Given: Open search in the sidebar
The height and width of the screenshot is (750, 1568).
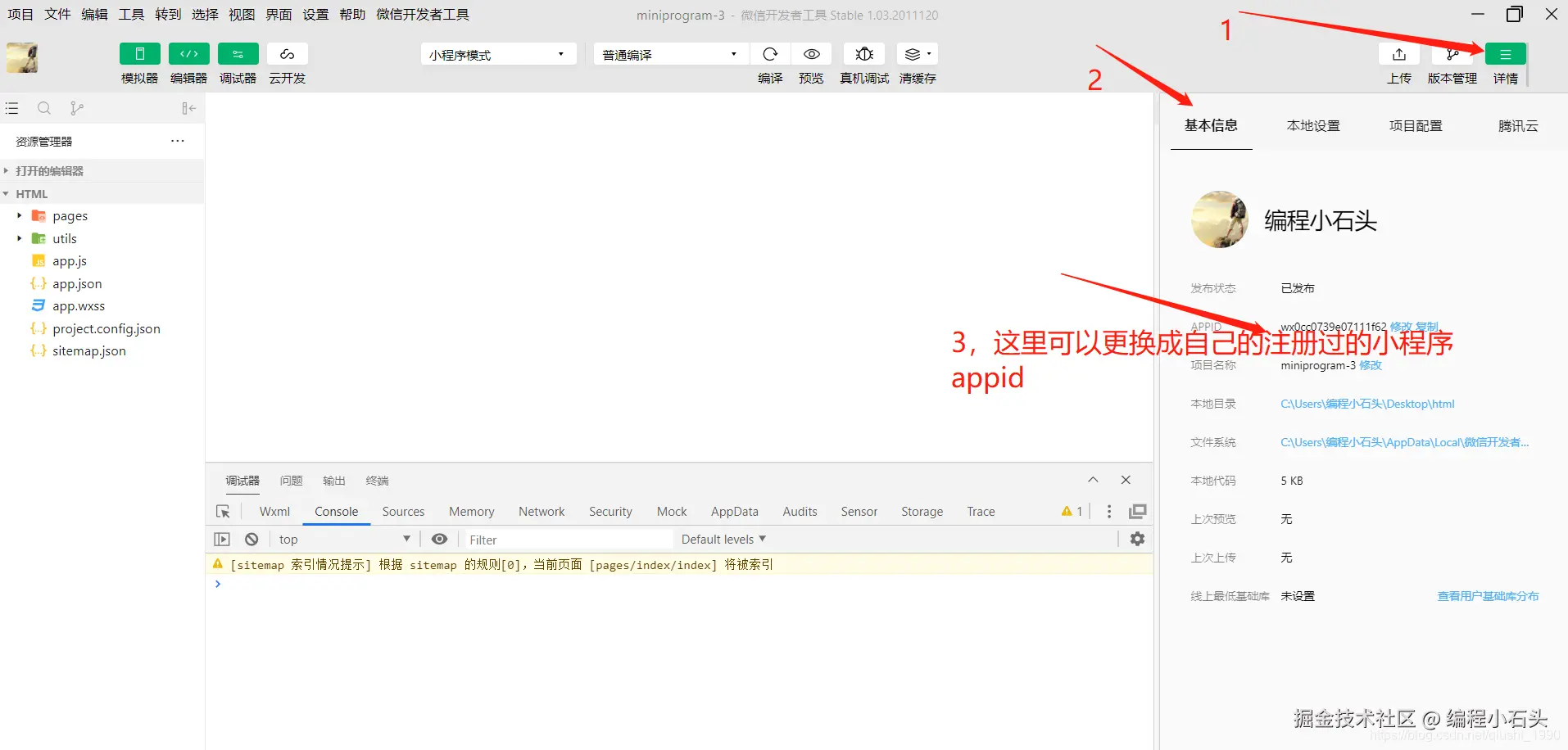Looking at the screenshot, I should [44, 108].
